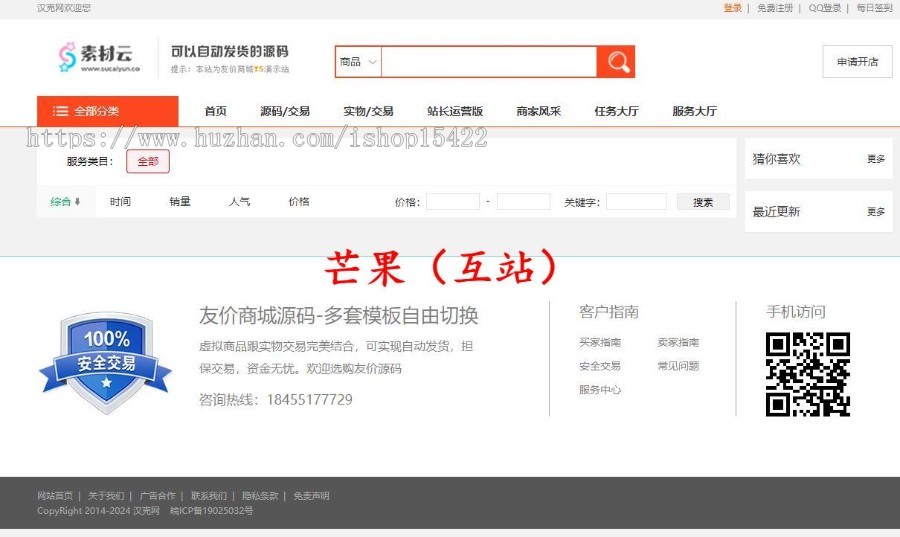This screenshot has width=900, height=537.
Task: Sort listings by 时间
Action: (120, 202)
